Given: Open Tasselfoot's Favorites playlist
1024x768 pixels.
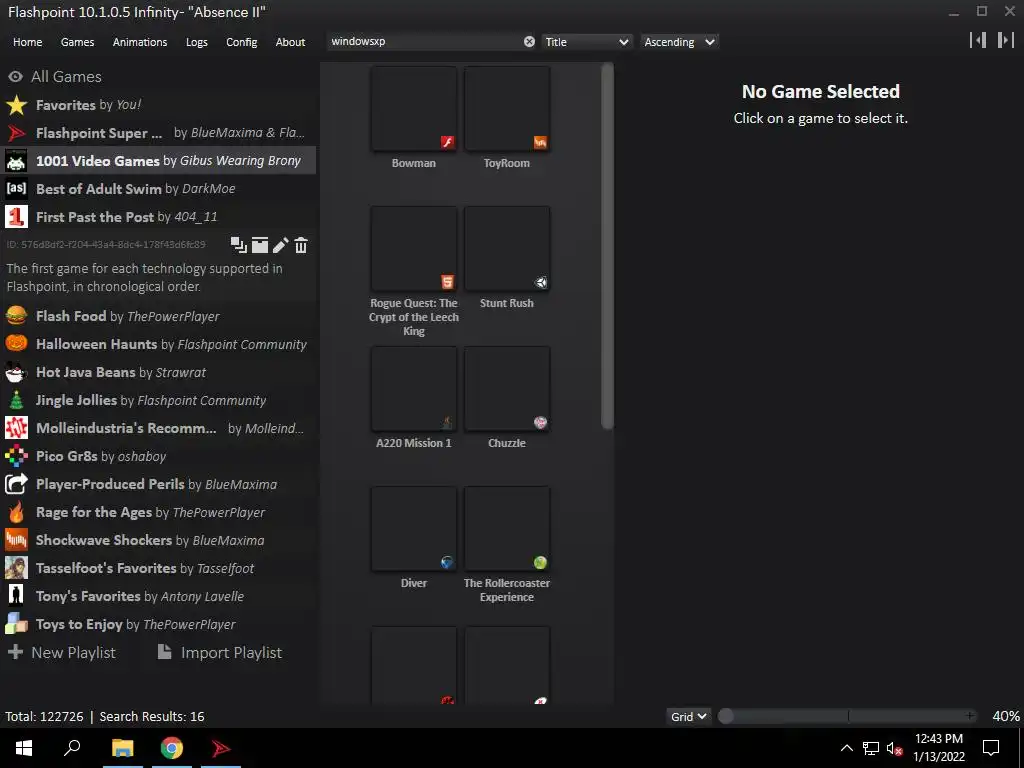Looking at the screenshot, I should point(159,569).
